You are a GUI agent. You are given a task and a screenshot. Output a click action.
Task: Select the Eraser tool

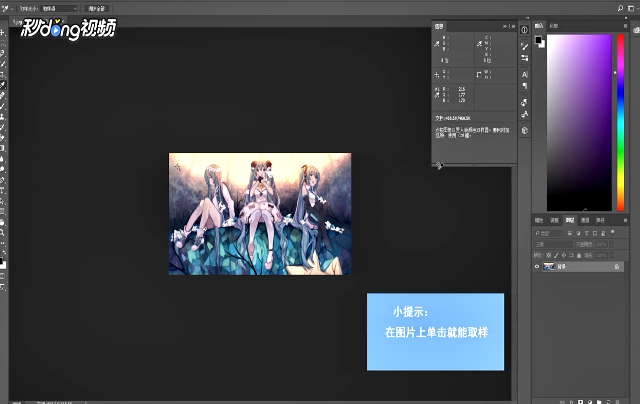point(2,138)
